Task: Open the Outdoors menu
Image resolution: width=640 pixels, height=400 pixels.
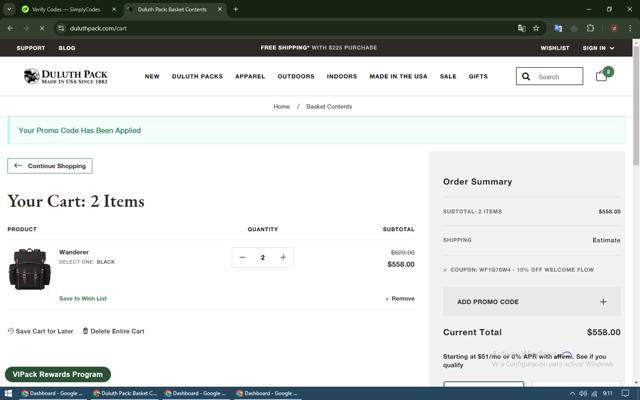Action: pos(296,76)
